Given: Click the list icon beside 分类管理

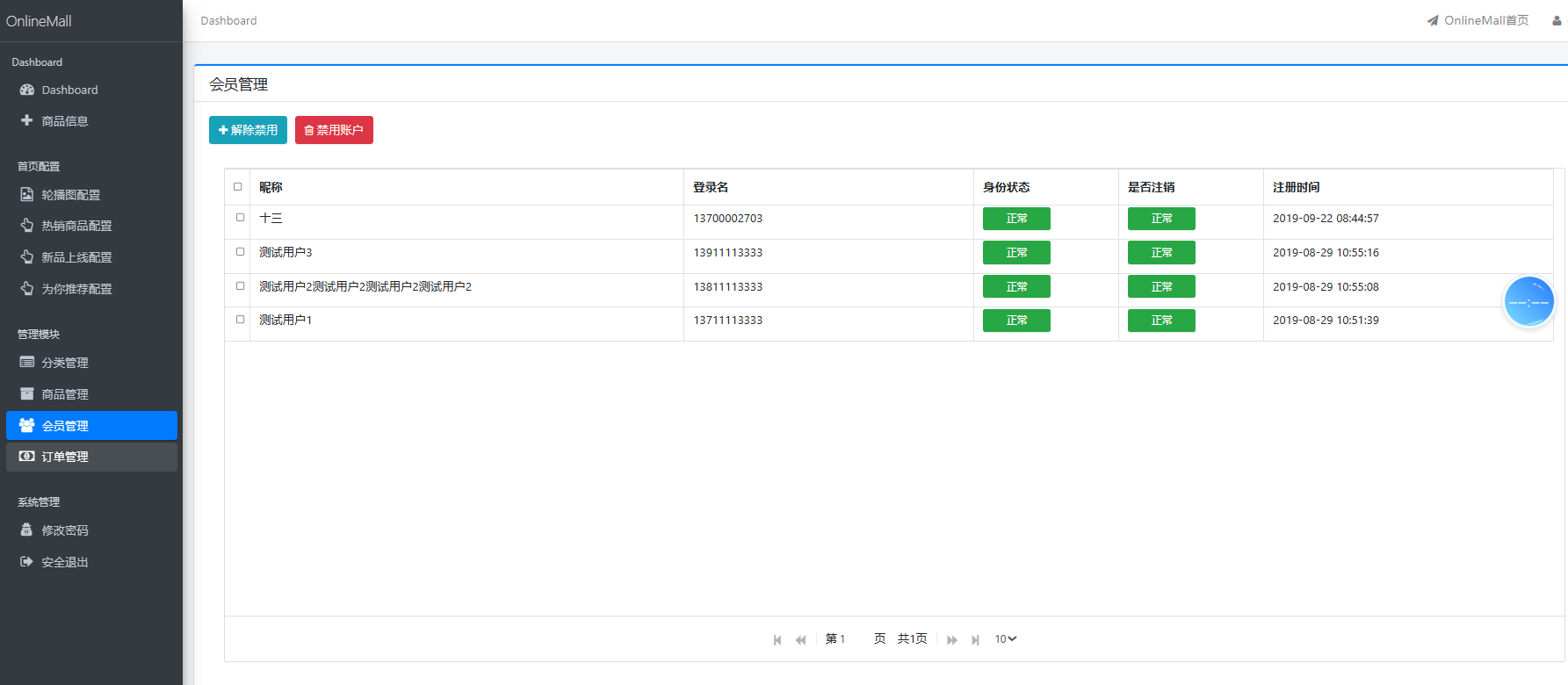Looking at the screenshot, I should 27,362.
